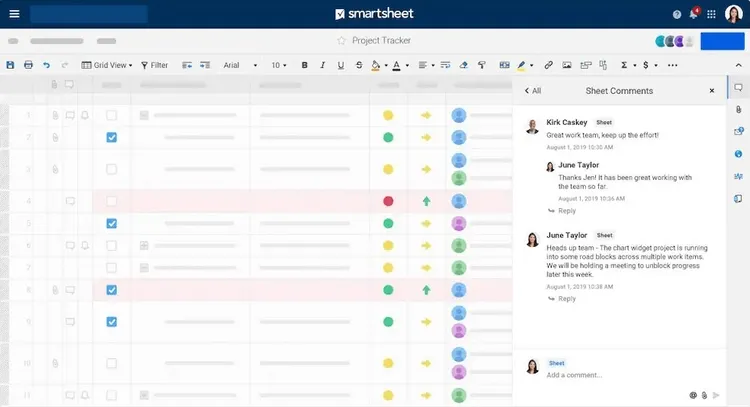Collapse the toolbar with the up chevron

pos(739,65)
